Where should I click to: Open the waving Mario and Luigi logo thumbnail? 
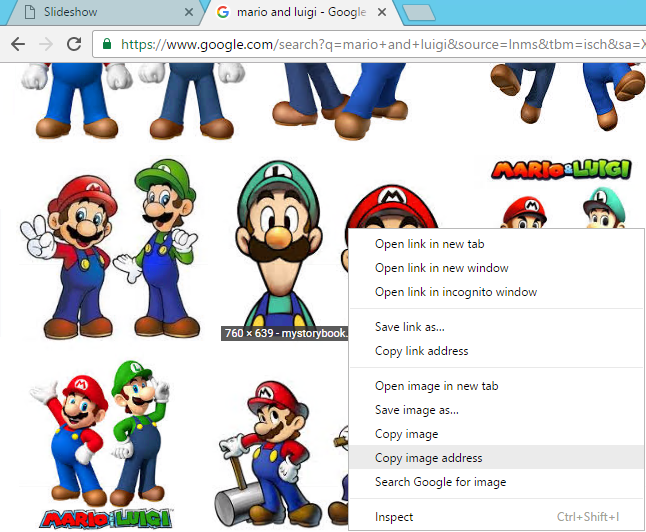tap(103, 445)
